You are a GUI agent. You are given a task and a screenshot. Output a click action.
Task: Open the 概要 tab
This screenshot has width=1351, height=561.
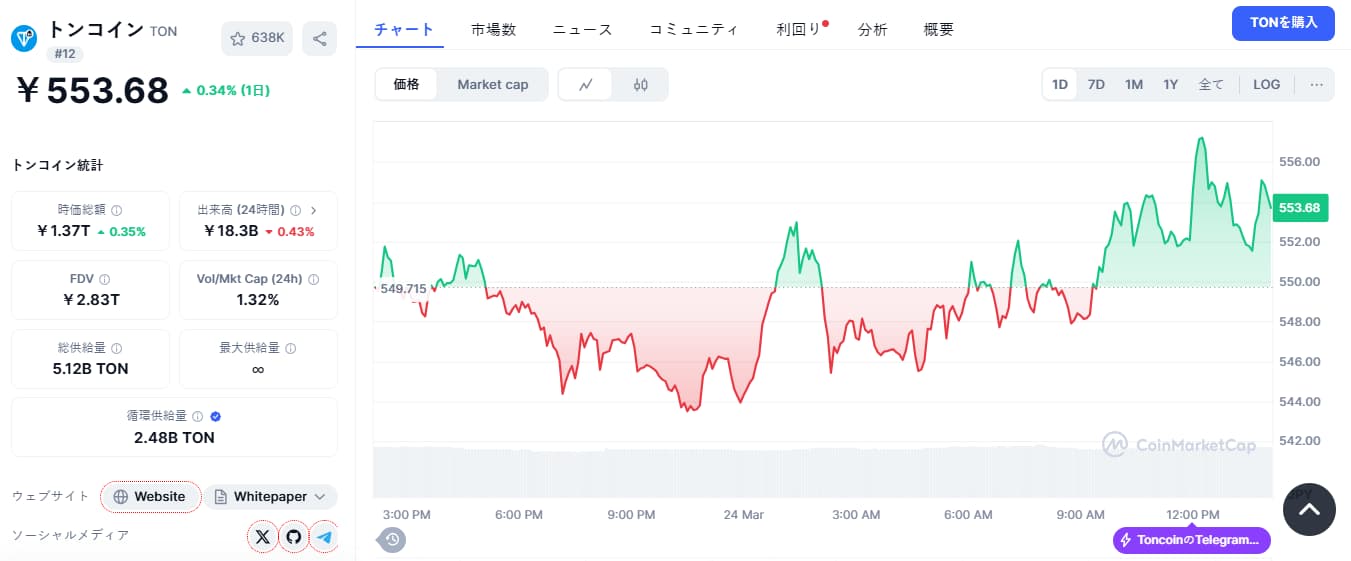point(938,29)
